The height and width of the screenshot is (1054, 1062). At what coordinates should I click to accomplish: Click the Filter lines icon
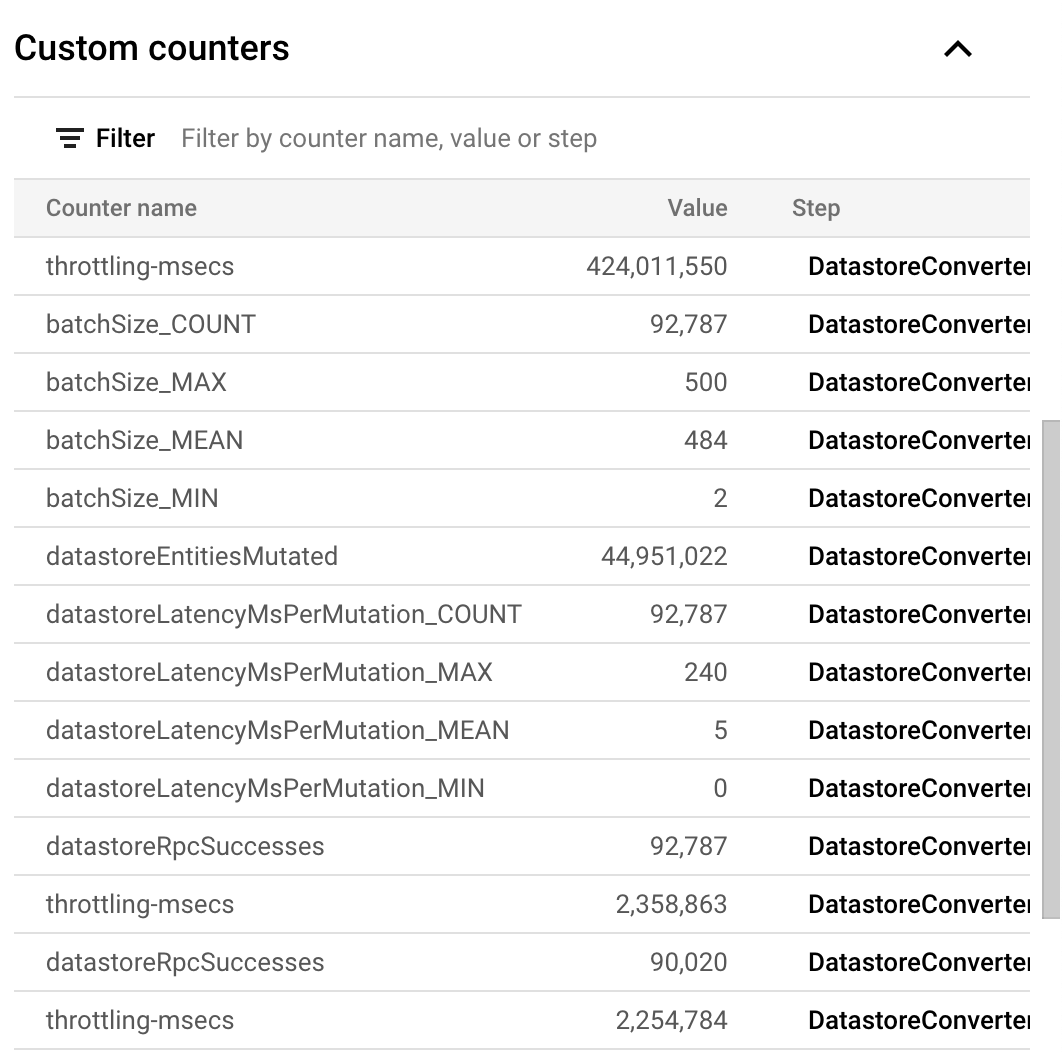tap(69, 138)
